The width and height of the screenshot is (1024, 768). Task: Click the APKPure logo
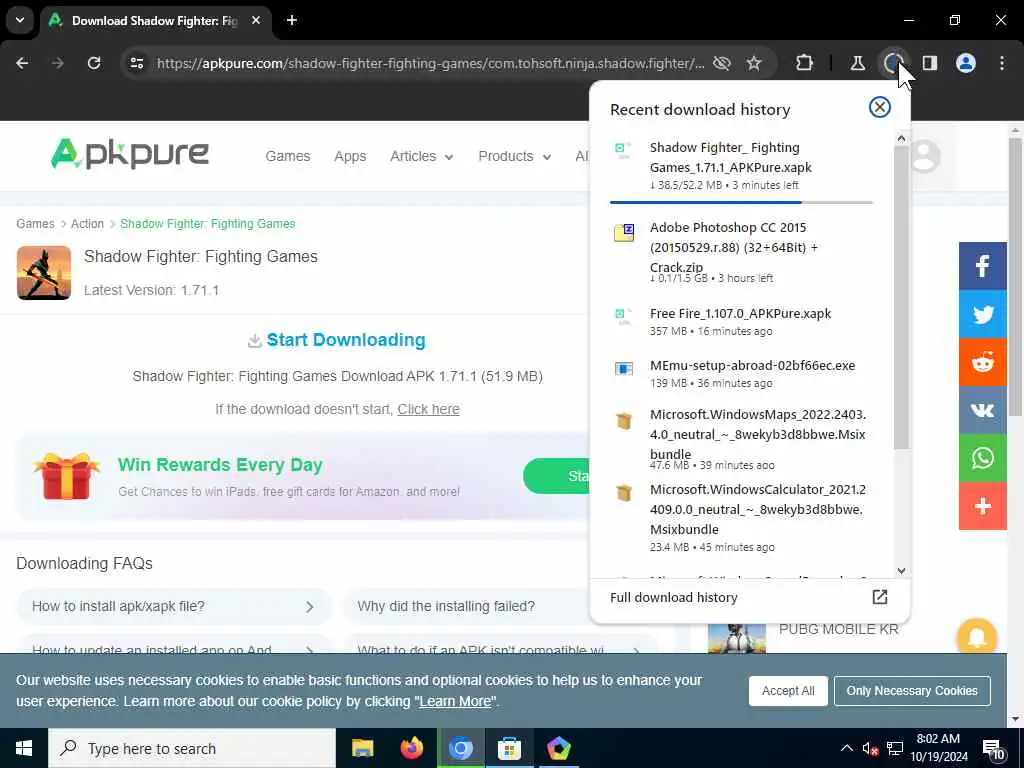coord(130,154)
